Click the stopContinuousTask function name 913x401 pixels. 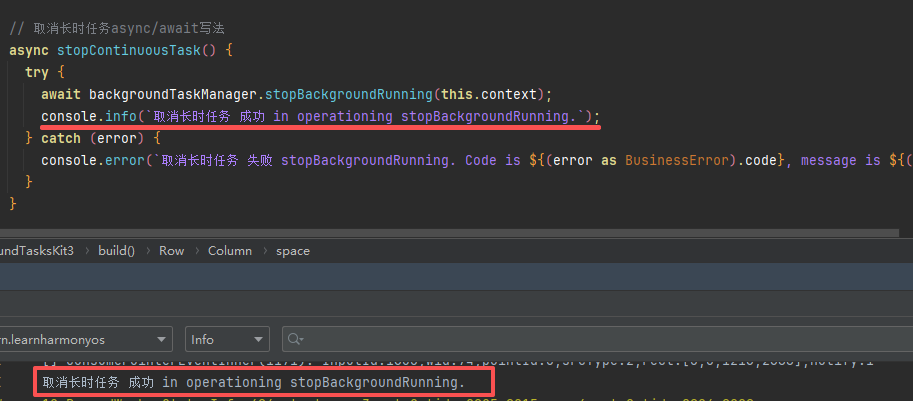tap(129, 50)
